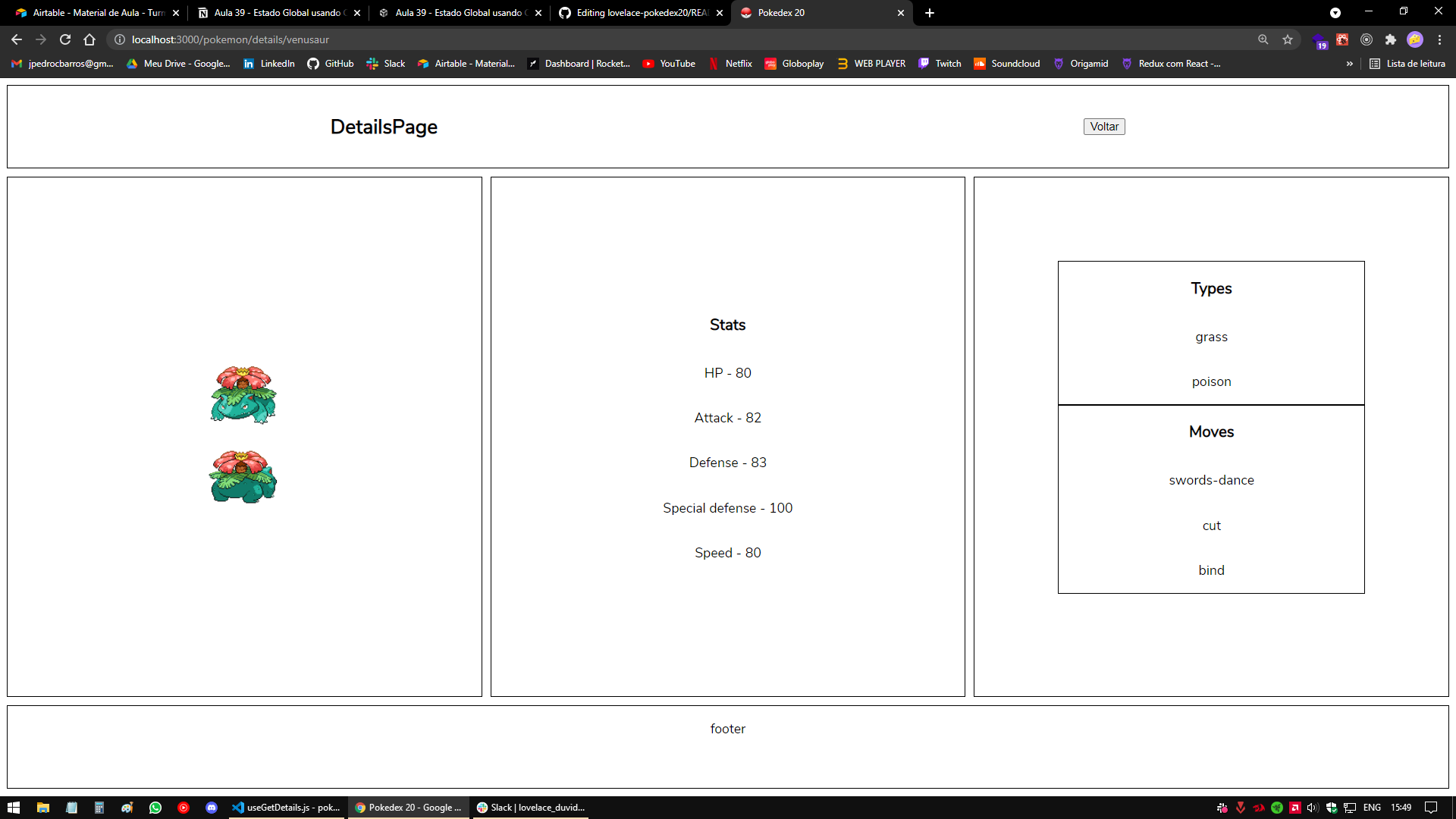Open the YouTube bookmark
Image resolution: width=1456 pixels, height=819 pixels.
tap(668, 64)
